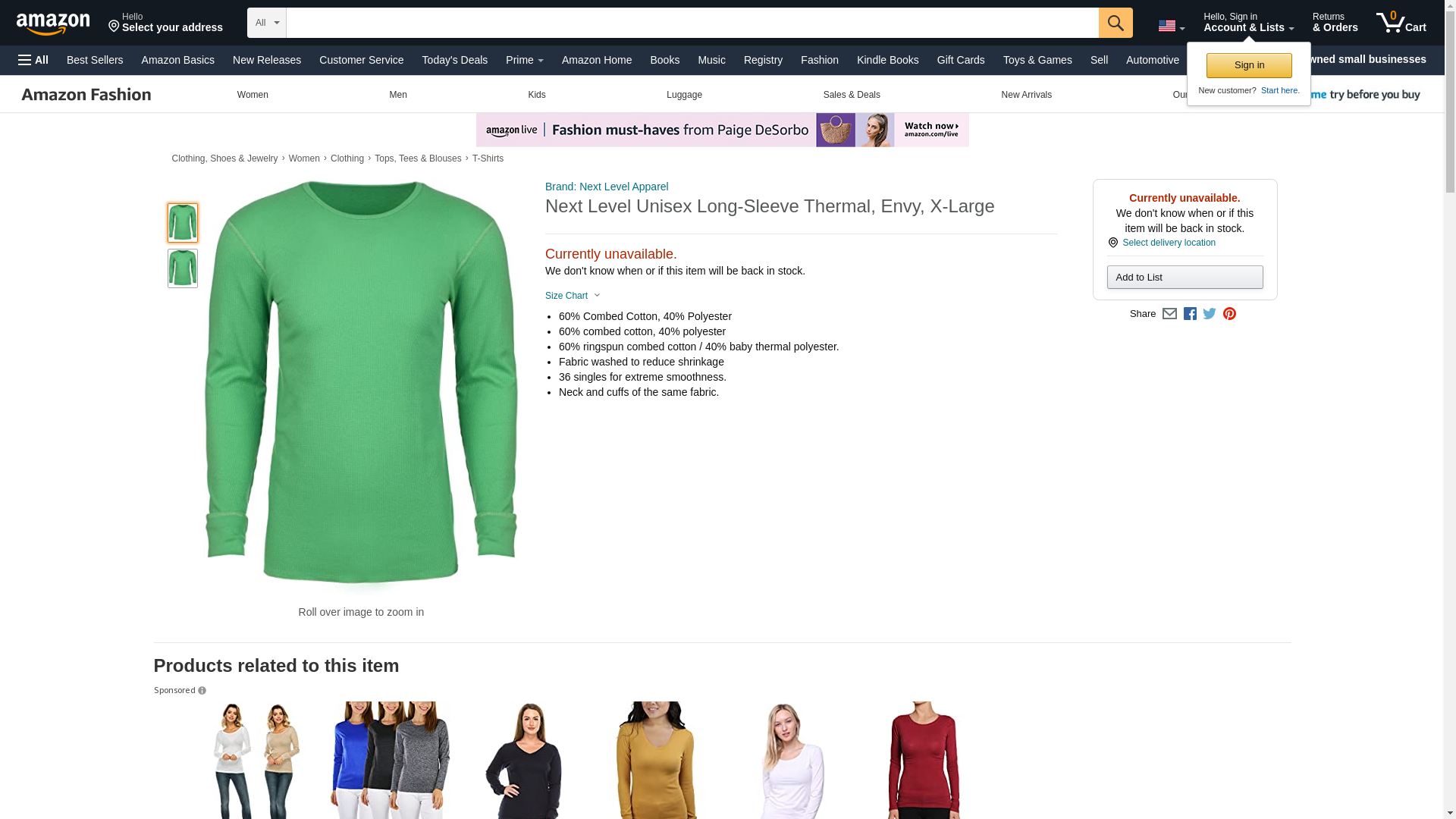Screen dimensions: 1456x819
Task: Share product on Pinterest icon
Action: (x=1229, y=314)
